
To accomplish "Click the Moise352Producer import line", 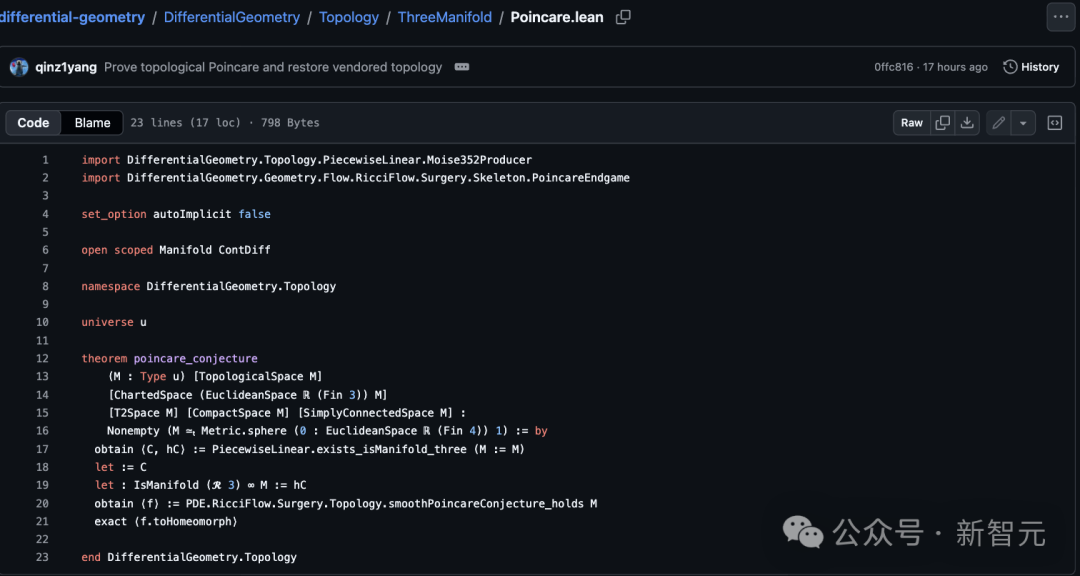I will (307, 160).
